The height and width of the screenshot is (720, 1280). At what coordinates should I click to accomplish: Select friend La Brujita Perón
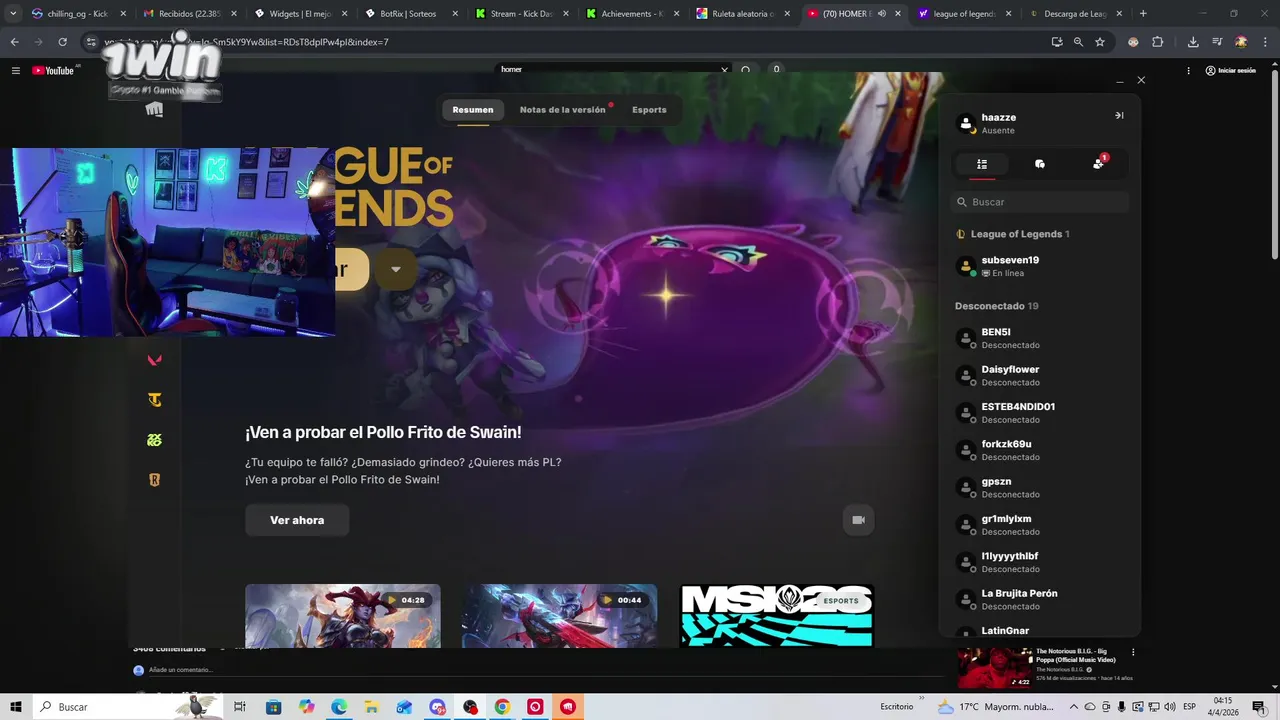(x=1040, y=599)
